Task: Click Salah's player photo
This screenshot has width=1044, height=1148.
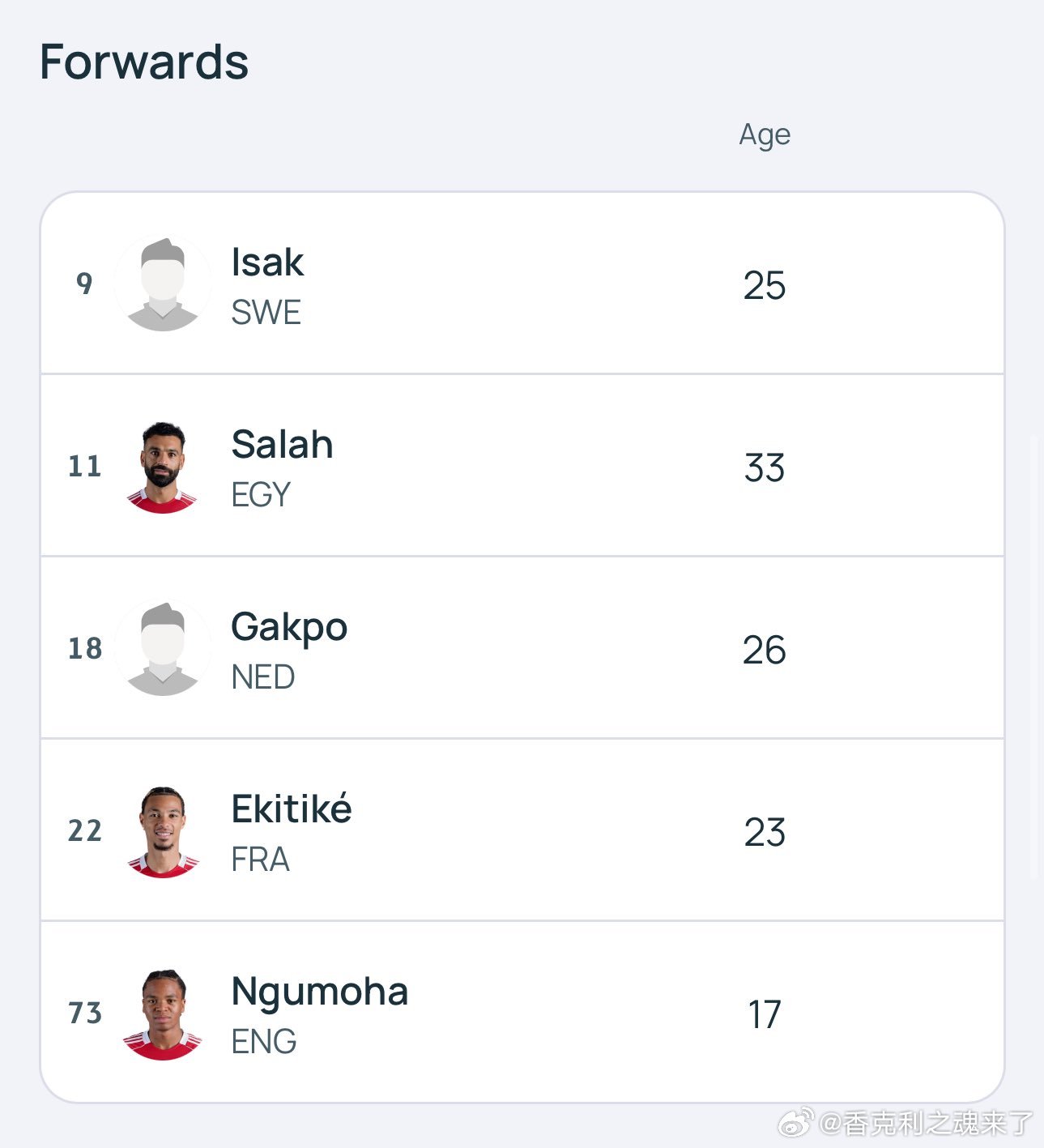Action: coord(163,466)
